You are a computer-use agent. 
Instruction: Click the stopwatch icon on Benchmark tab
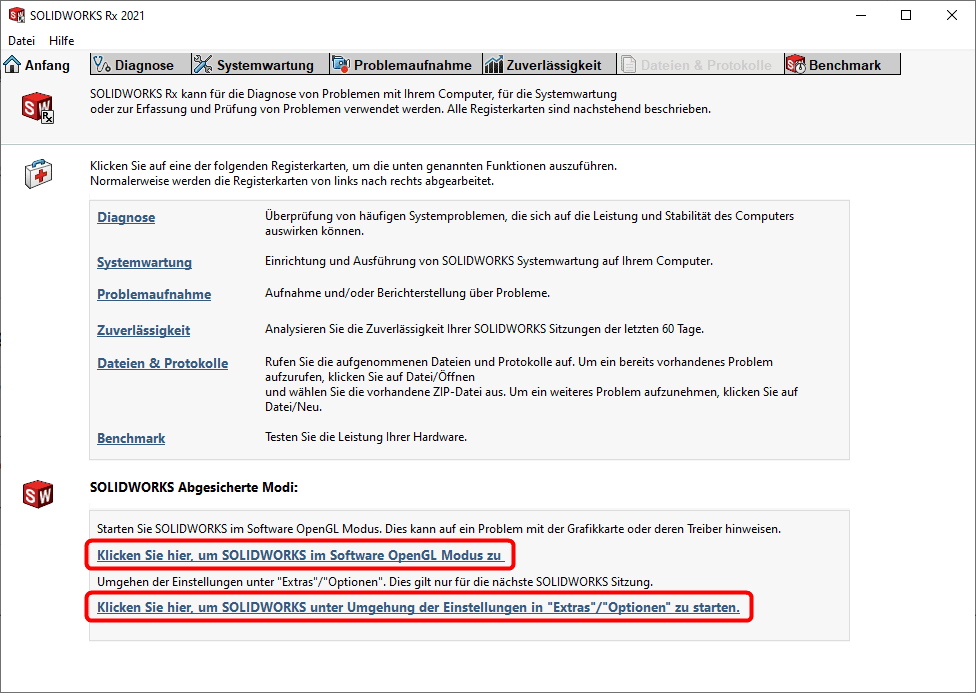[795, 64]
